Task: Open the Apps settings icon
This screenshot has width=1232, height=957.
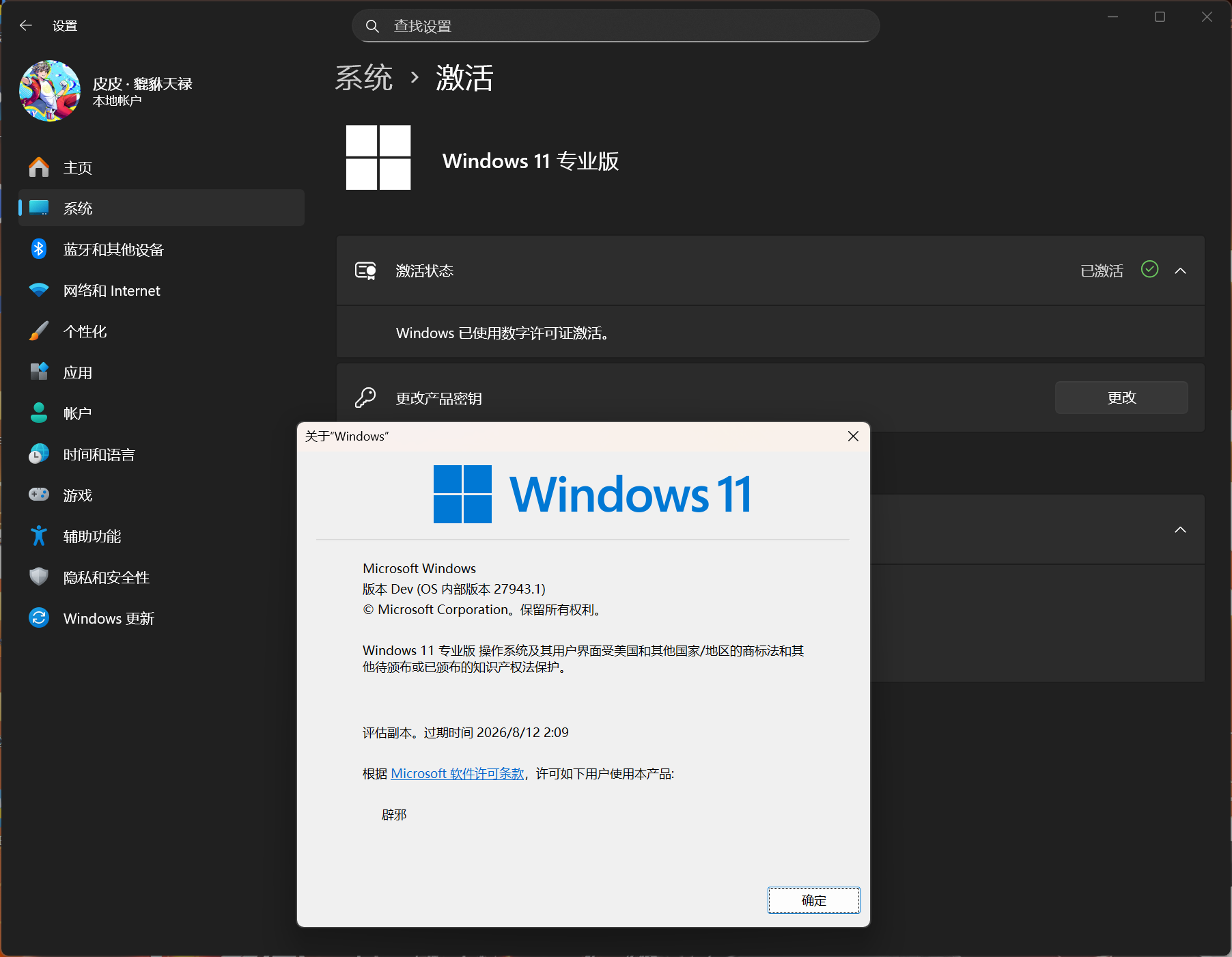Action: [x=39, y=372]
